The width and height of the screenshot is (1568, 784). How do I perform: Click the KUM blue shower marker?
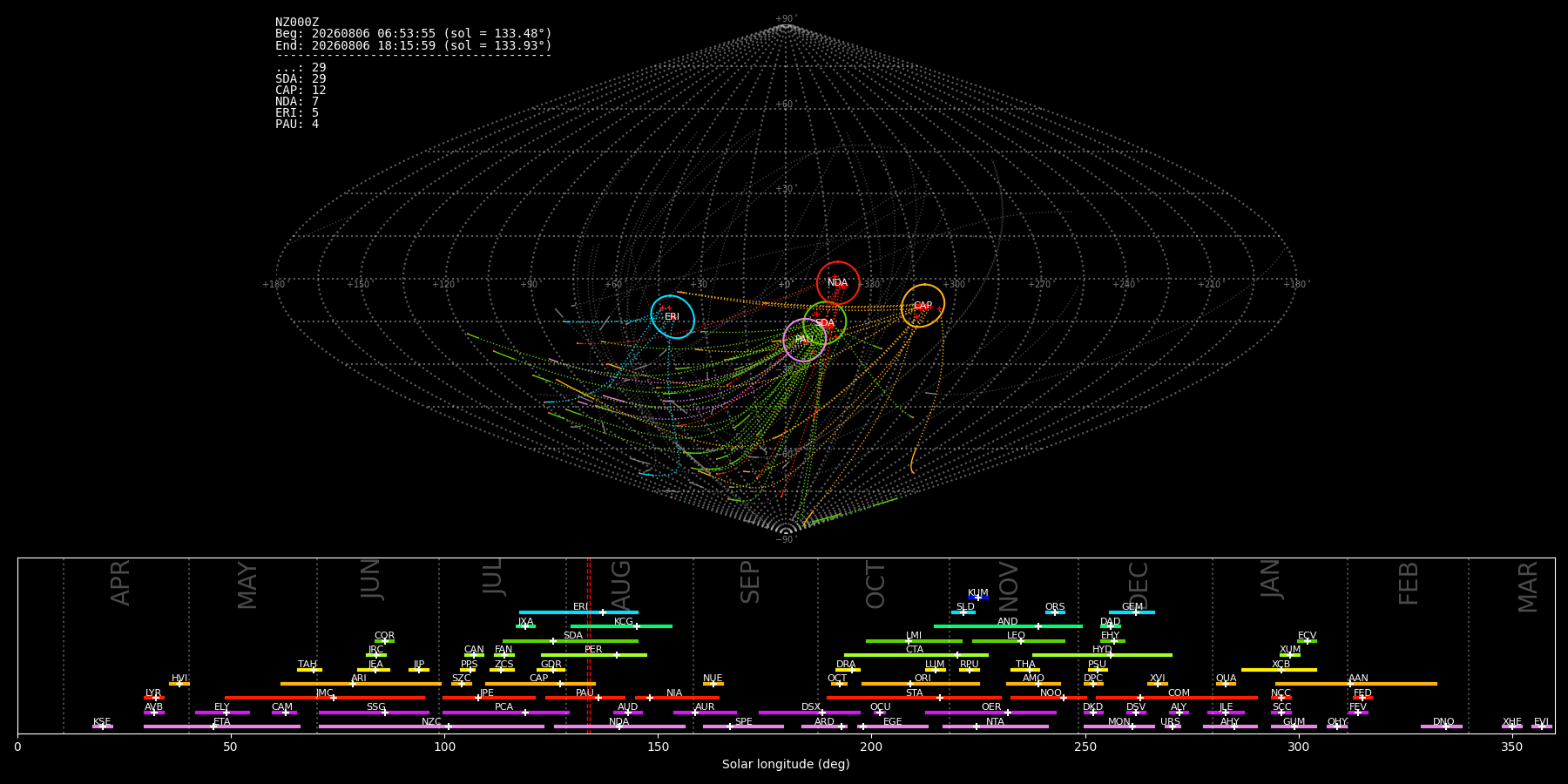[978, 598]
